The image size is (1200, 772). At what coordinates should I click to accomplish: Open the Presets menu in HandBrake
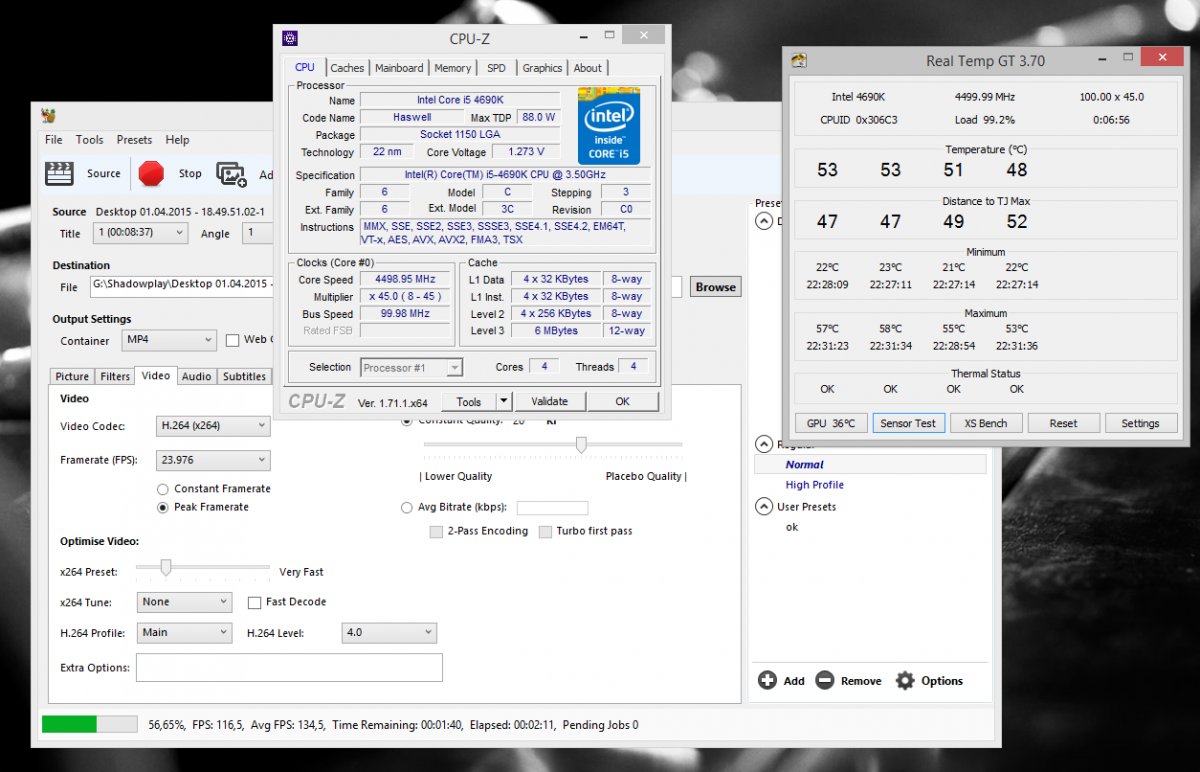click(x=134, y=140)
